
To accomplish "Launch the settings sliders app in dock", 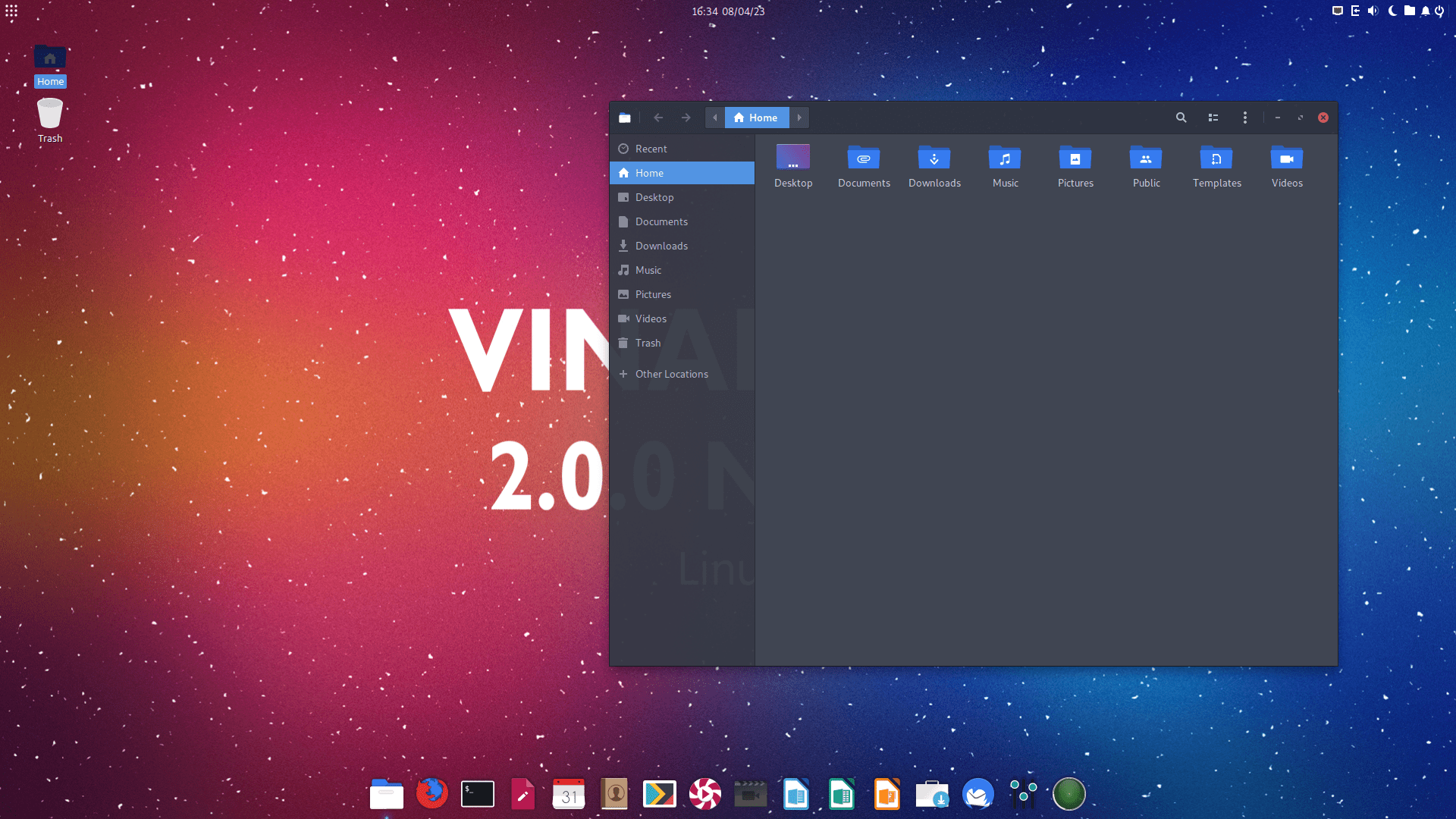I will point(1024,794).
